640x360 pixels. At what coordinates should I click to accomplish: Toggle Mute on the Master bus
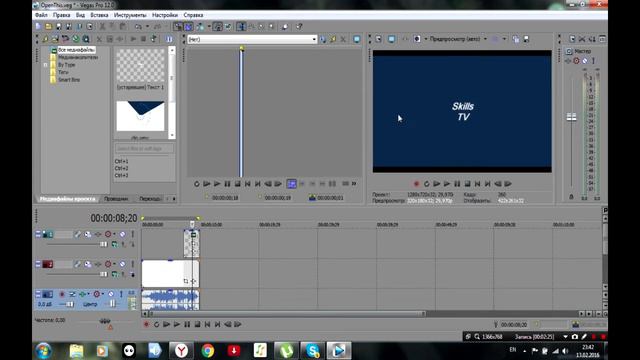coord(585,61)
